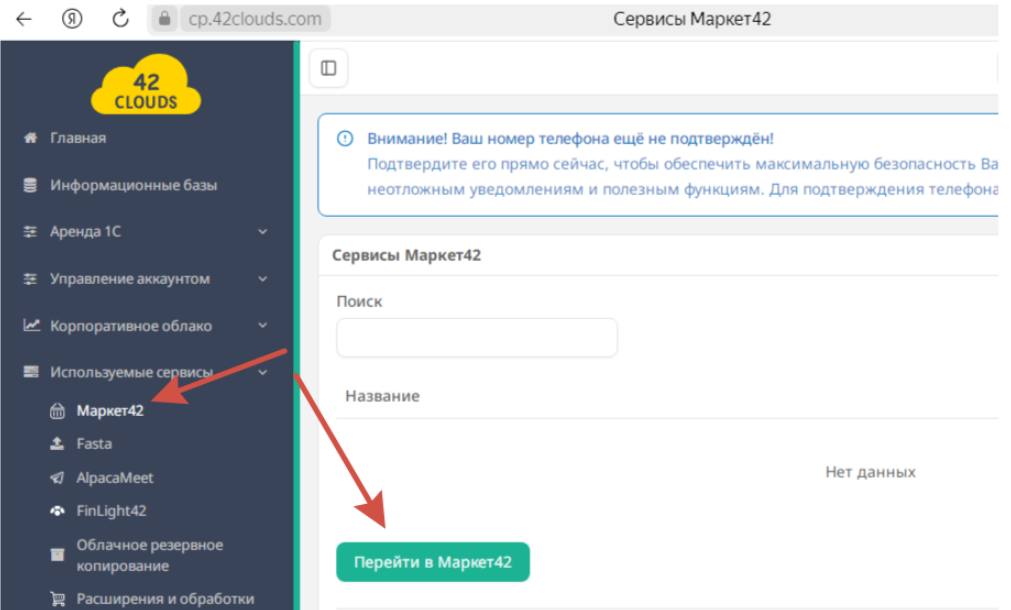The width and height of the screenshot is (1011, 610).
Task: Expand the Управление аккаунтом chevron
Action: tap(262, 279)
